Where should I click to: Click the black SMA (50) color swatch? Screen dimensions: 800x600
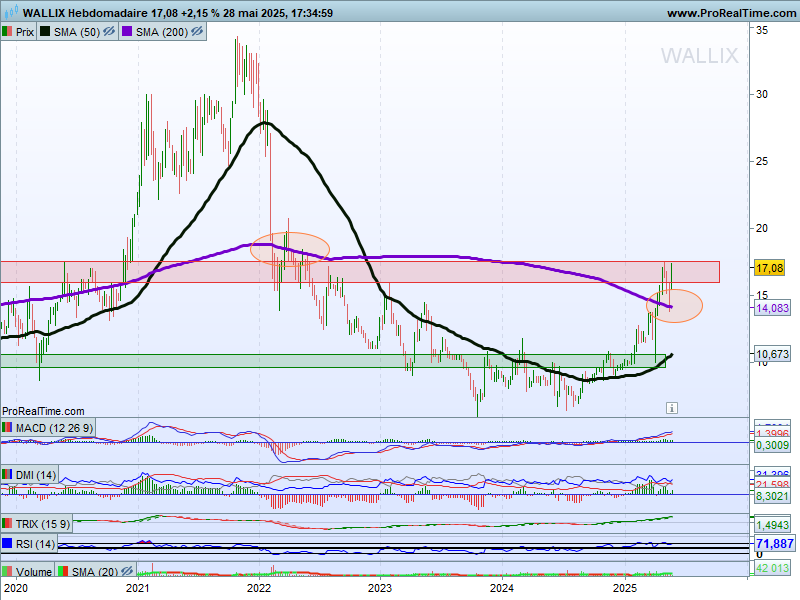point(45,32)
